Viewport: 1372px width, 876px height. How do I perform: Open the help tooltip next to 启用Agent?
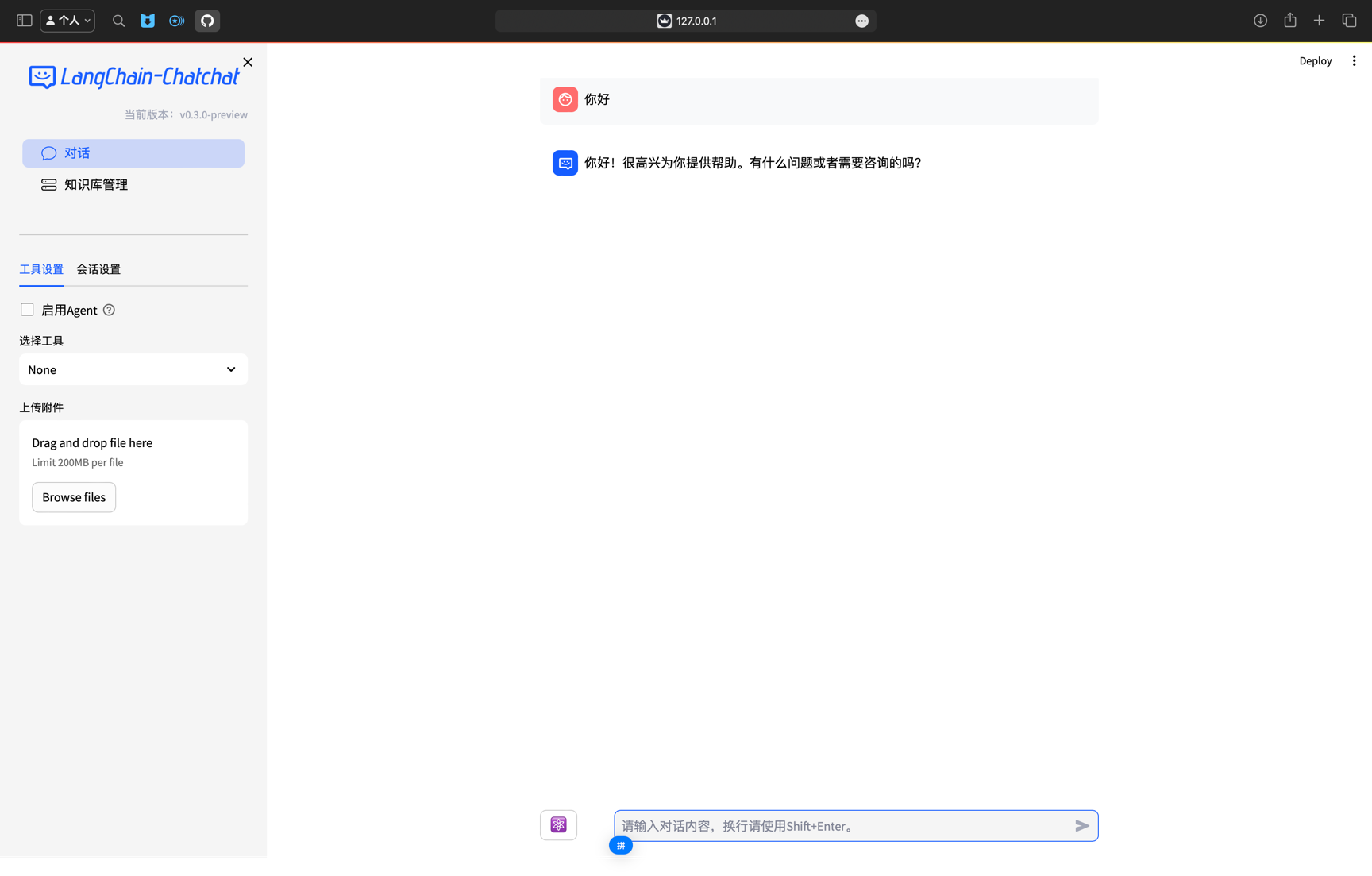click(x=109, y=310)
